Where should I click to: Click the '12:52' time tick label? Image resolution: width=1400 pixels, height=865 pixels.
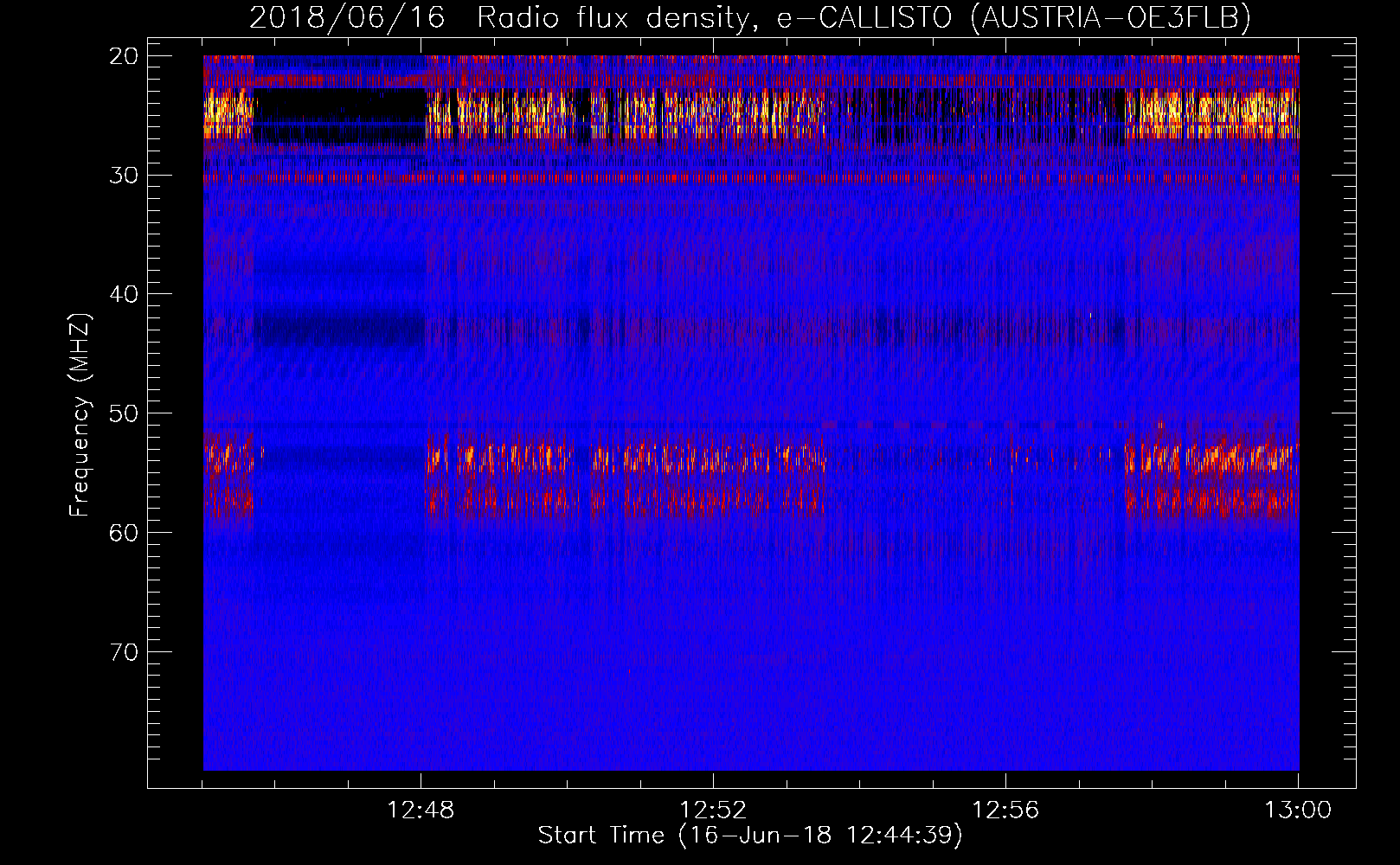pos(713,811)
